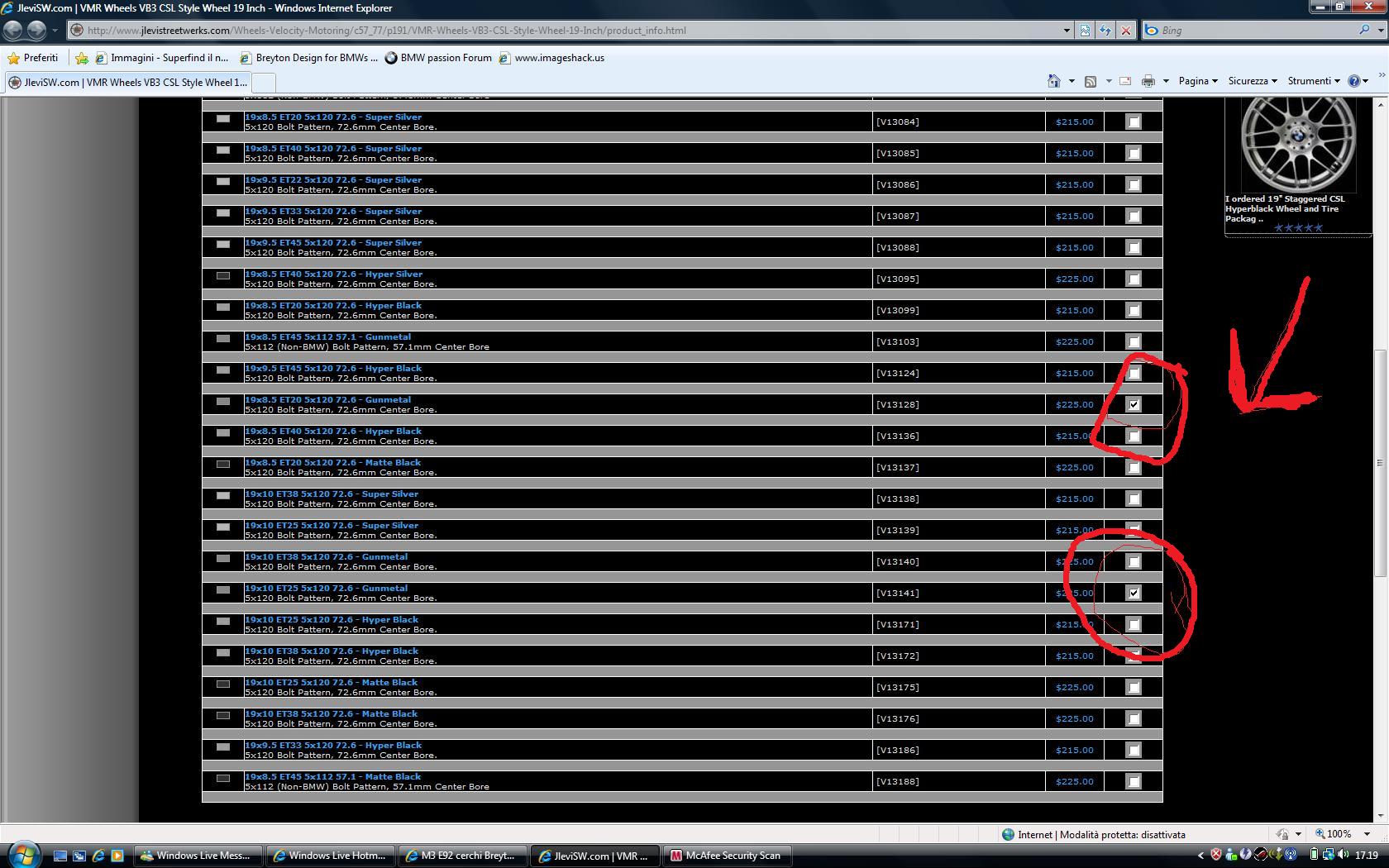The height and width of the screenshot is (868, 1389).
Task: Click the show hidden tray icons arrow
Action: 1201,856
